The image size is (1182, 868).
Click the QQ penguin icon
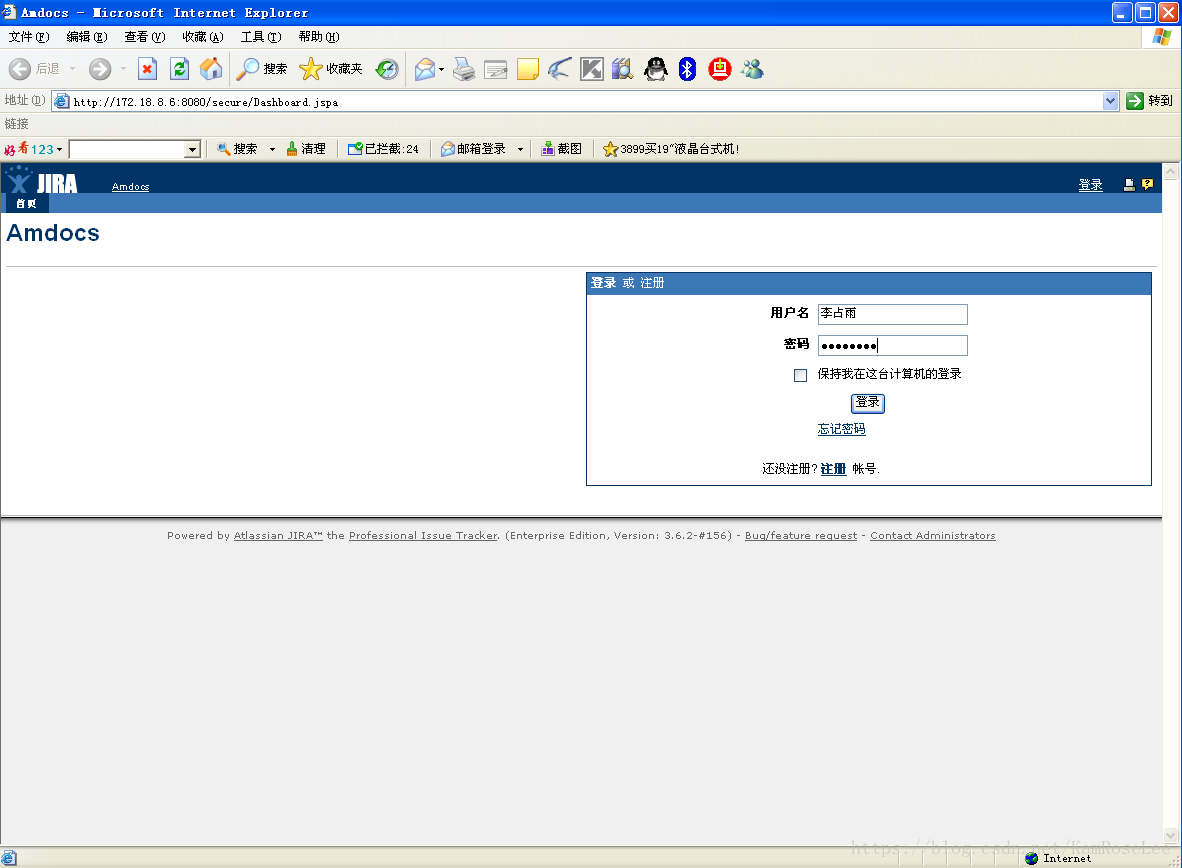click(656, 69)
